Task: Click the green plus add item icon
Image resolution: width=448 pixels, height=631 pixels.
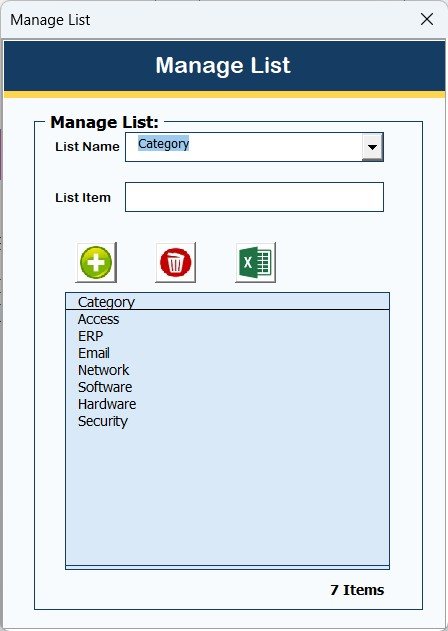Action: pyautogui.click(x=96, y=262)
